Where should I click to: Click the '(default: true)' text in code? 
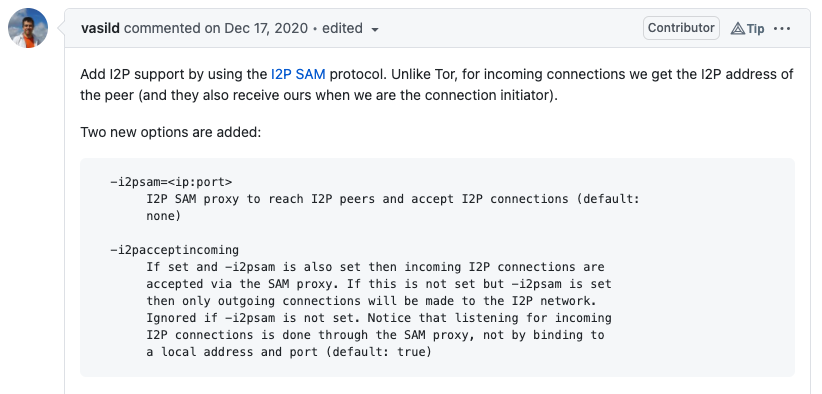coord(378,352)
